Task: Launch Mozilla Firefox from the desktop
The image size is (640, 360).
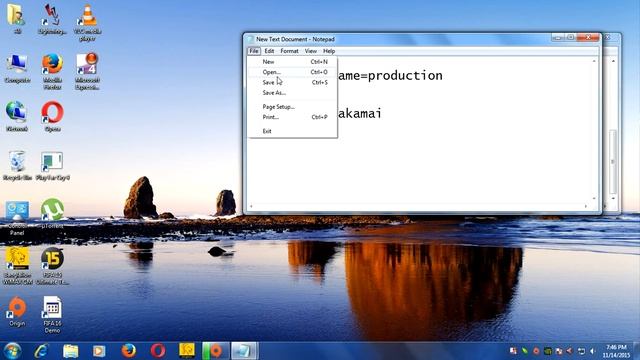Action: point(52,71)
